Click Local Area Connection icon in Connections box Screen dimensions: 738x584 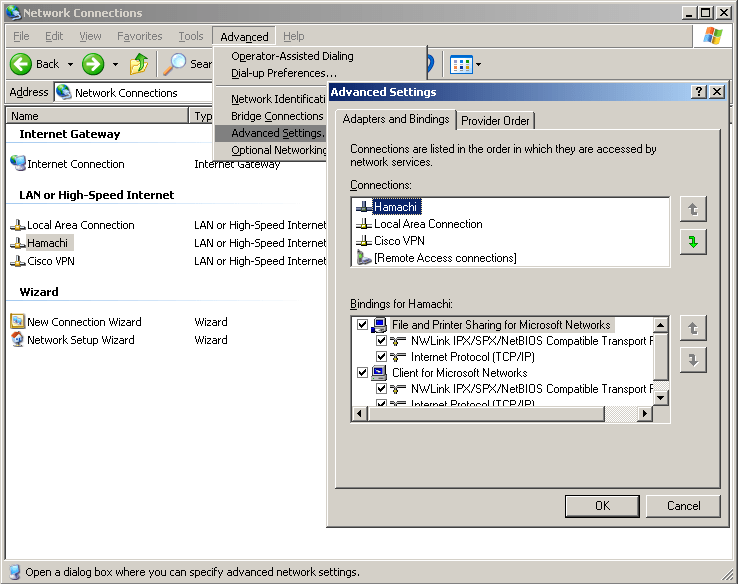(x=364, y=224)
